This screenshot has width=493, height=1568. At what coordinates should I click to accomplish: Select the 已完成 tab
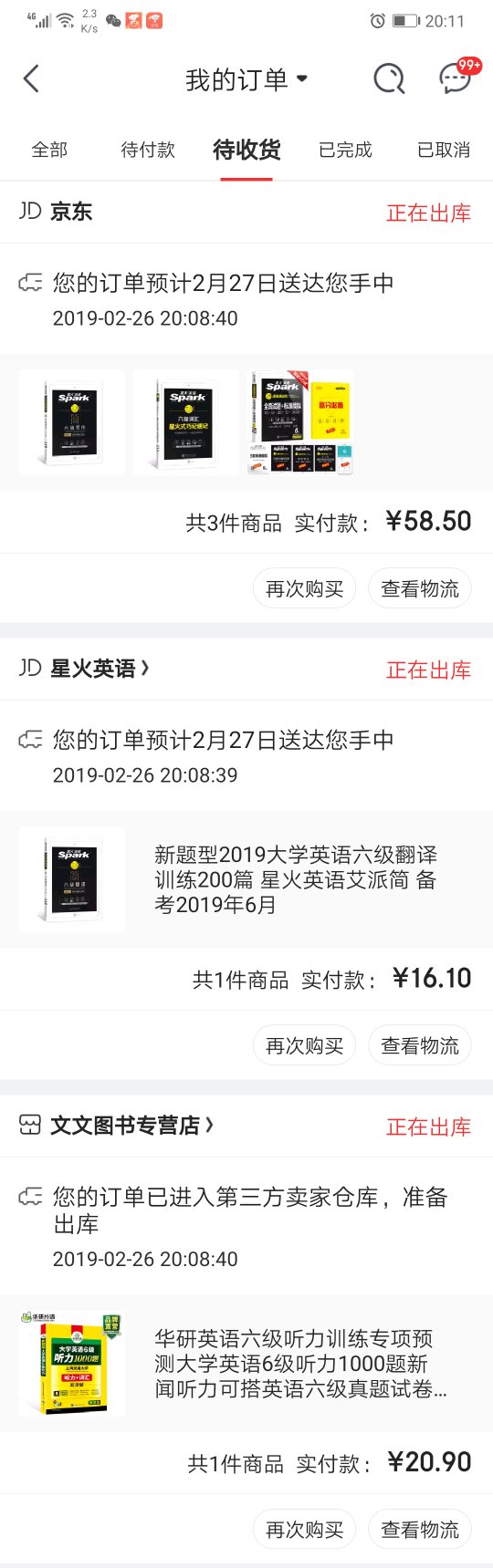click(345, 150)
